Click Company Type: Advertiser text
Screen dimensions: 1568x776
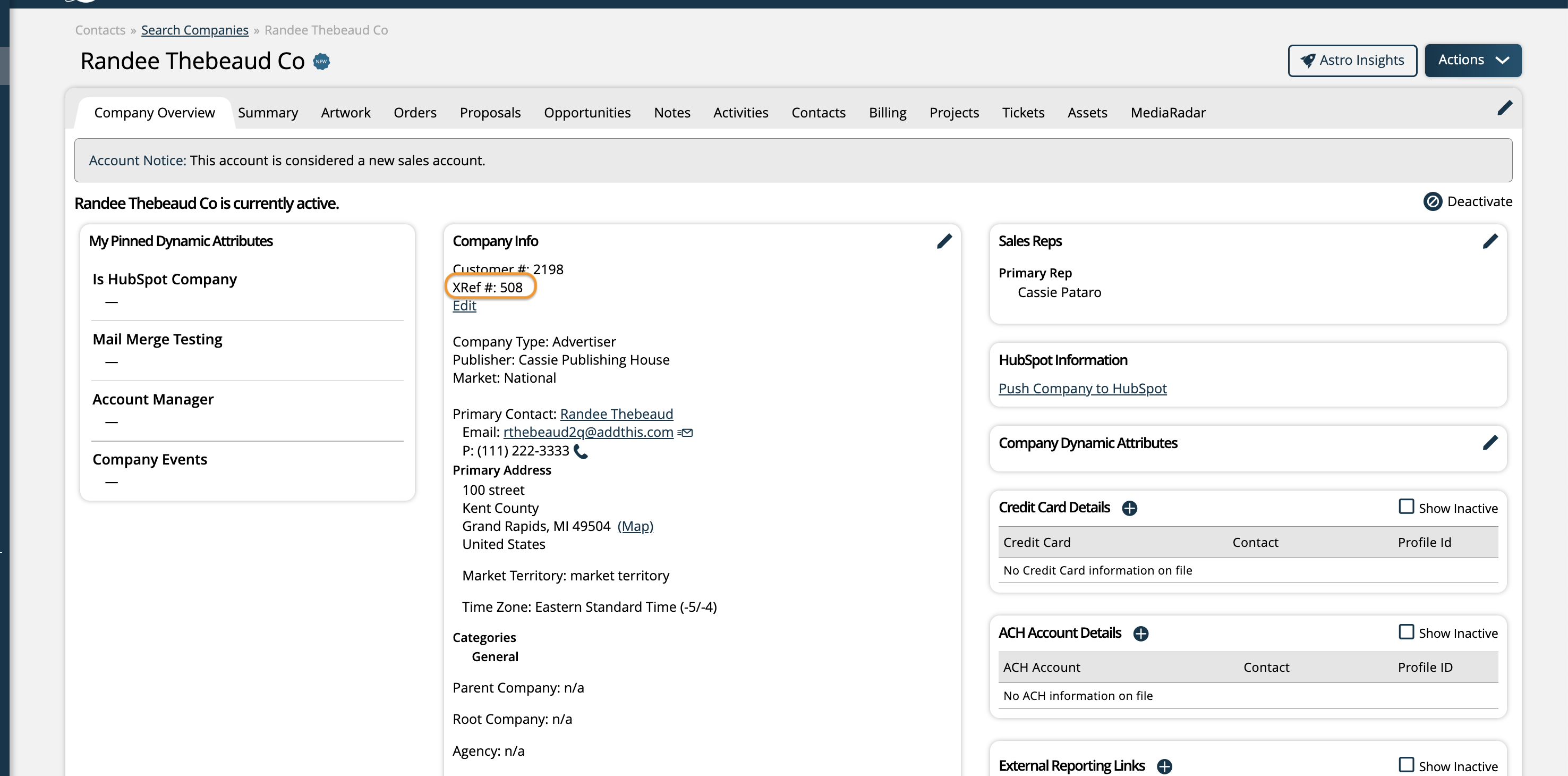tap(534, 342)
